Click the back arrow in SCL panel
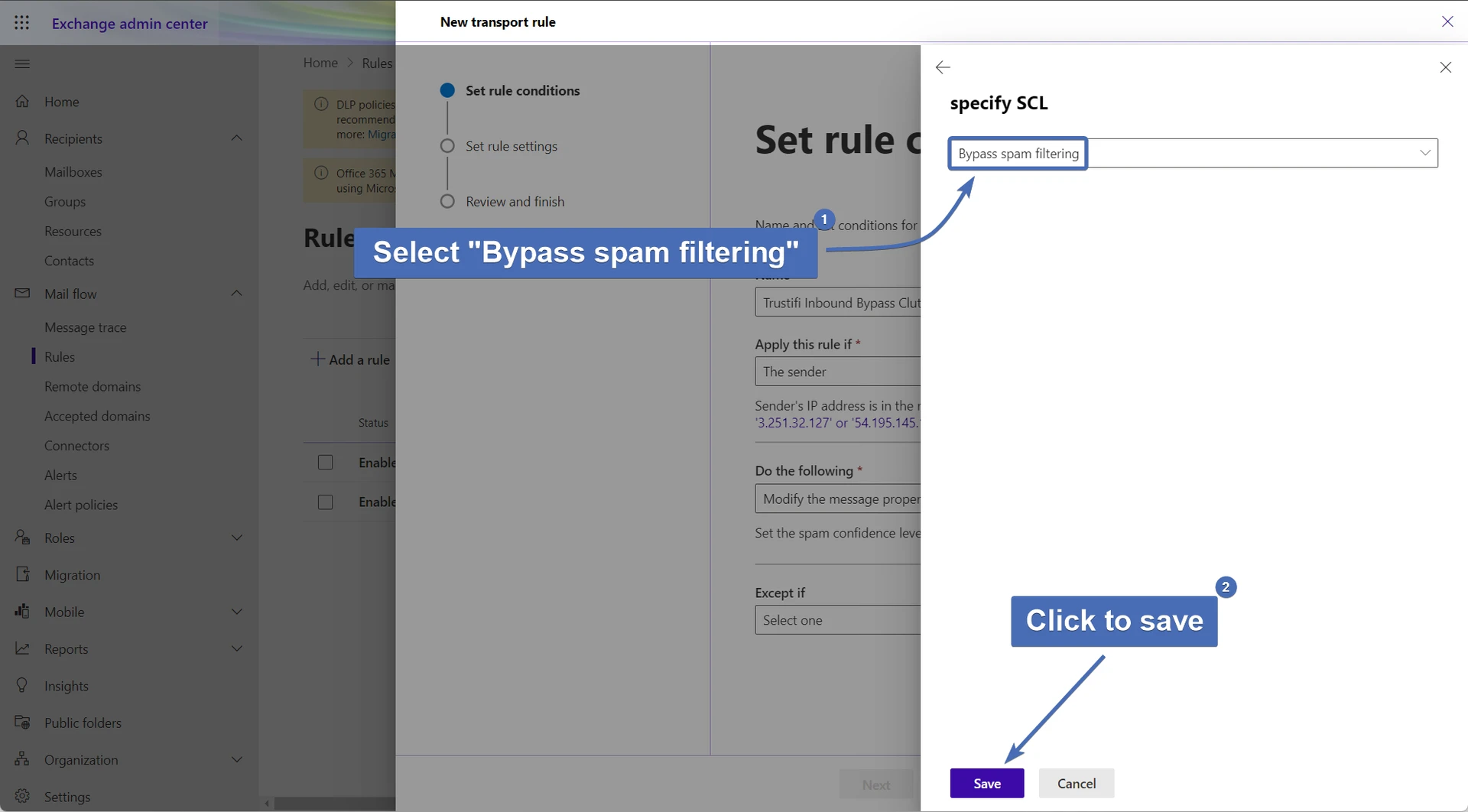The width and height of the screenshot is (1468, 812). [943, 67]
